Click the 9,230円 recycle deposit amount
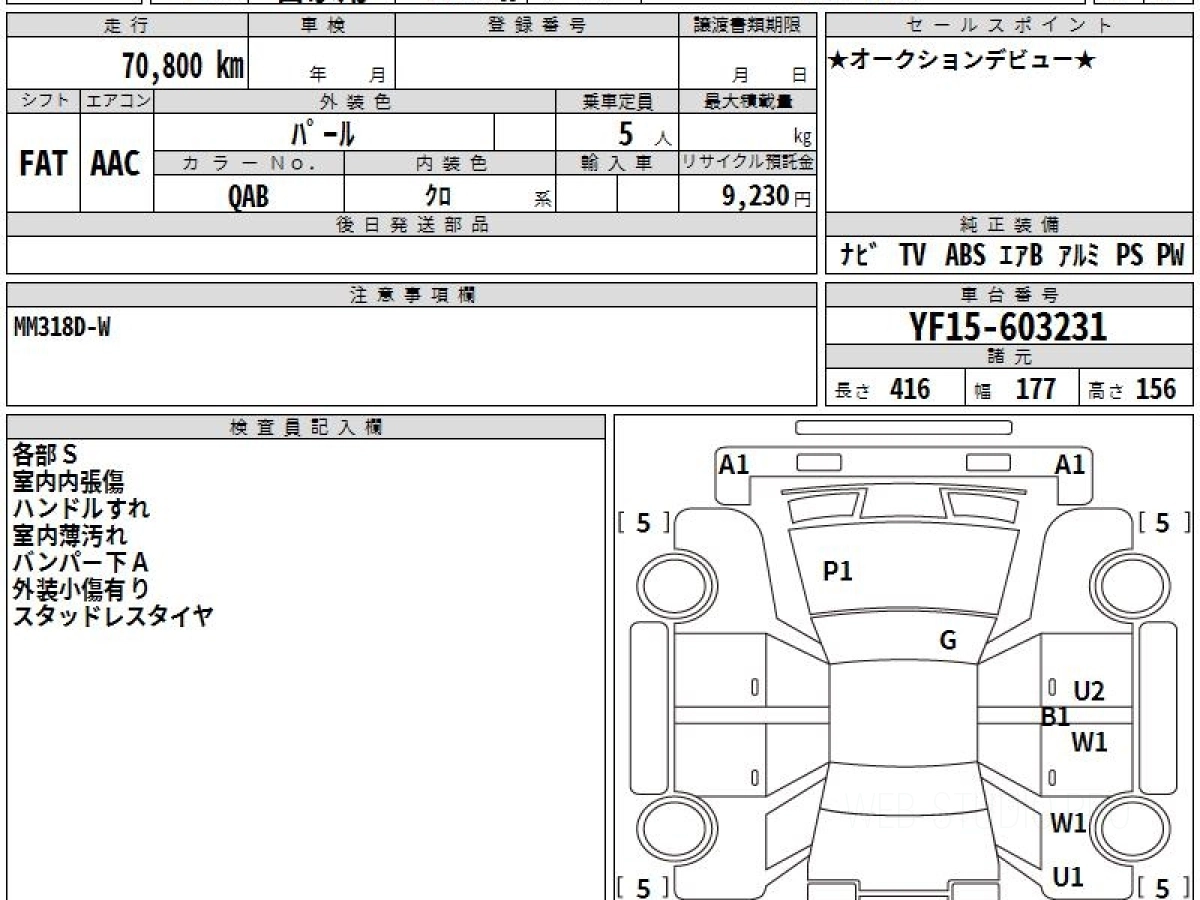 click(767, 195)
